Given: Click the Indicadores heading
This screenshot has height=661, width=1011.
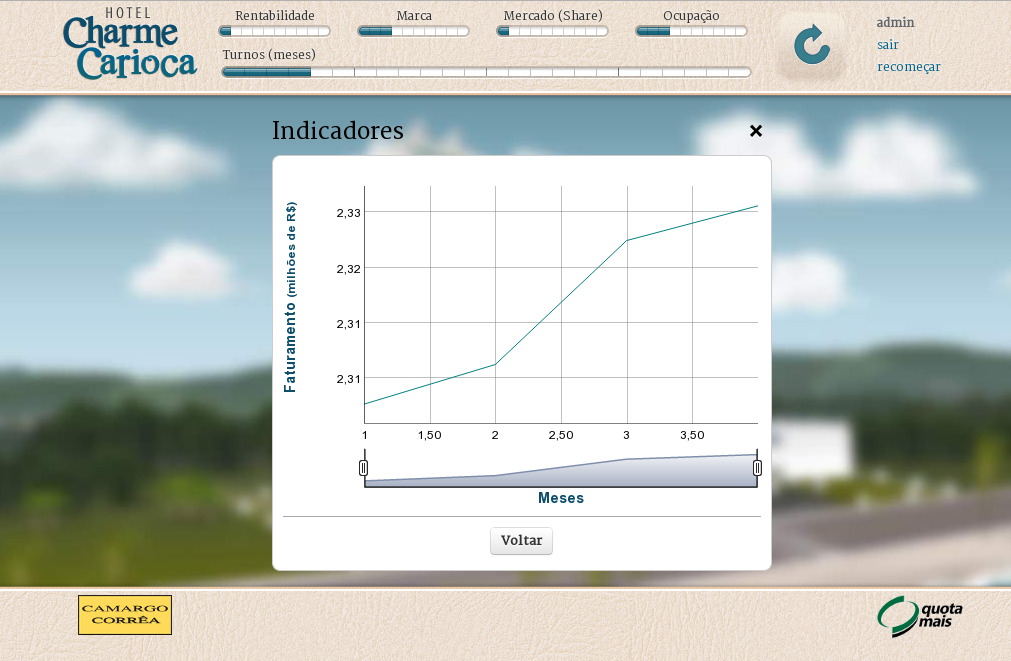Looking at the screenshot, I should coord(338,131).
